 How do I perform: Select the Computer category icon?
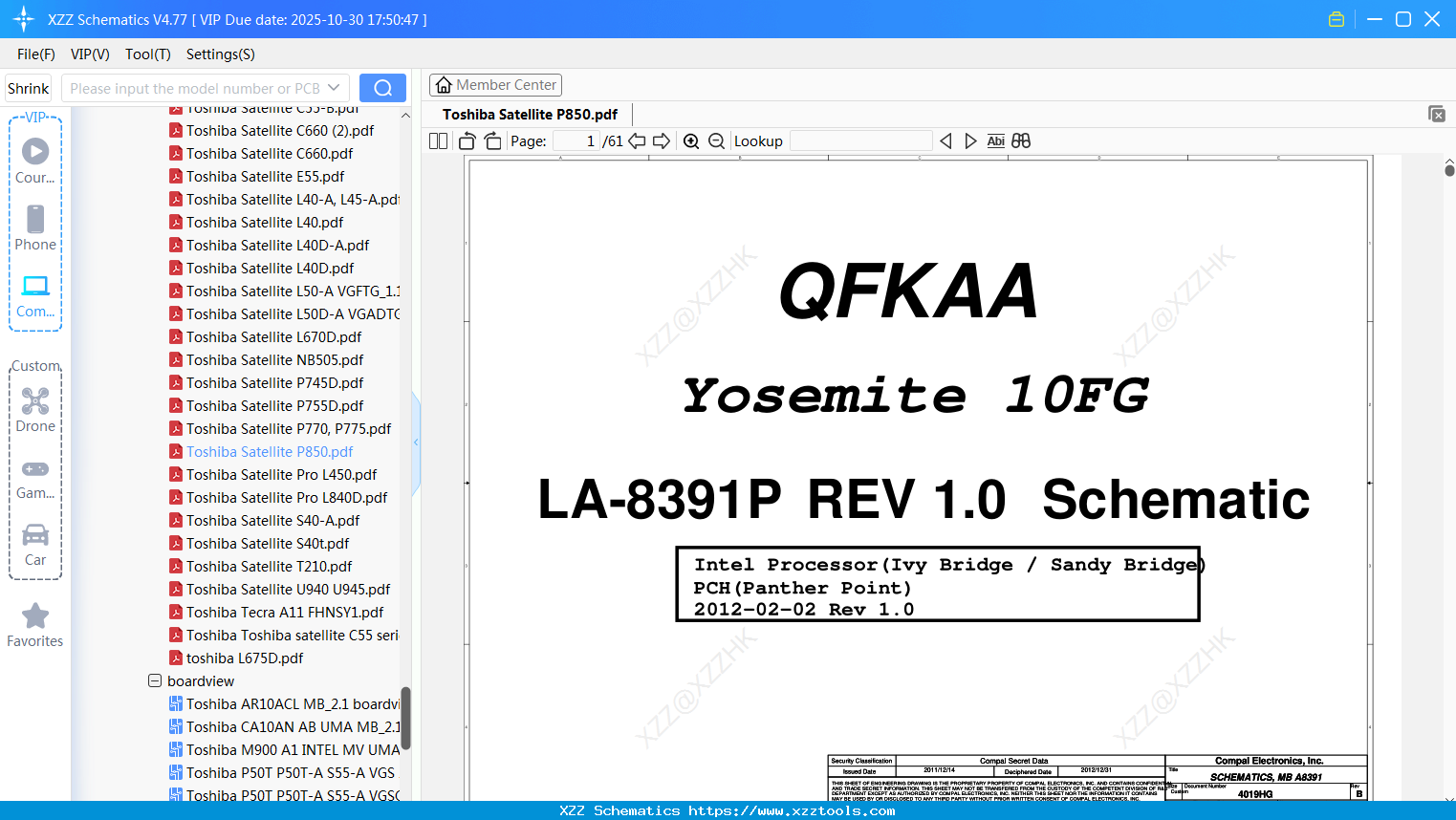(x=35, y=295)
